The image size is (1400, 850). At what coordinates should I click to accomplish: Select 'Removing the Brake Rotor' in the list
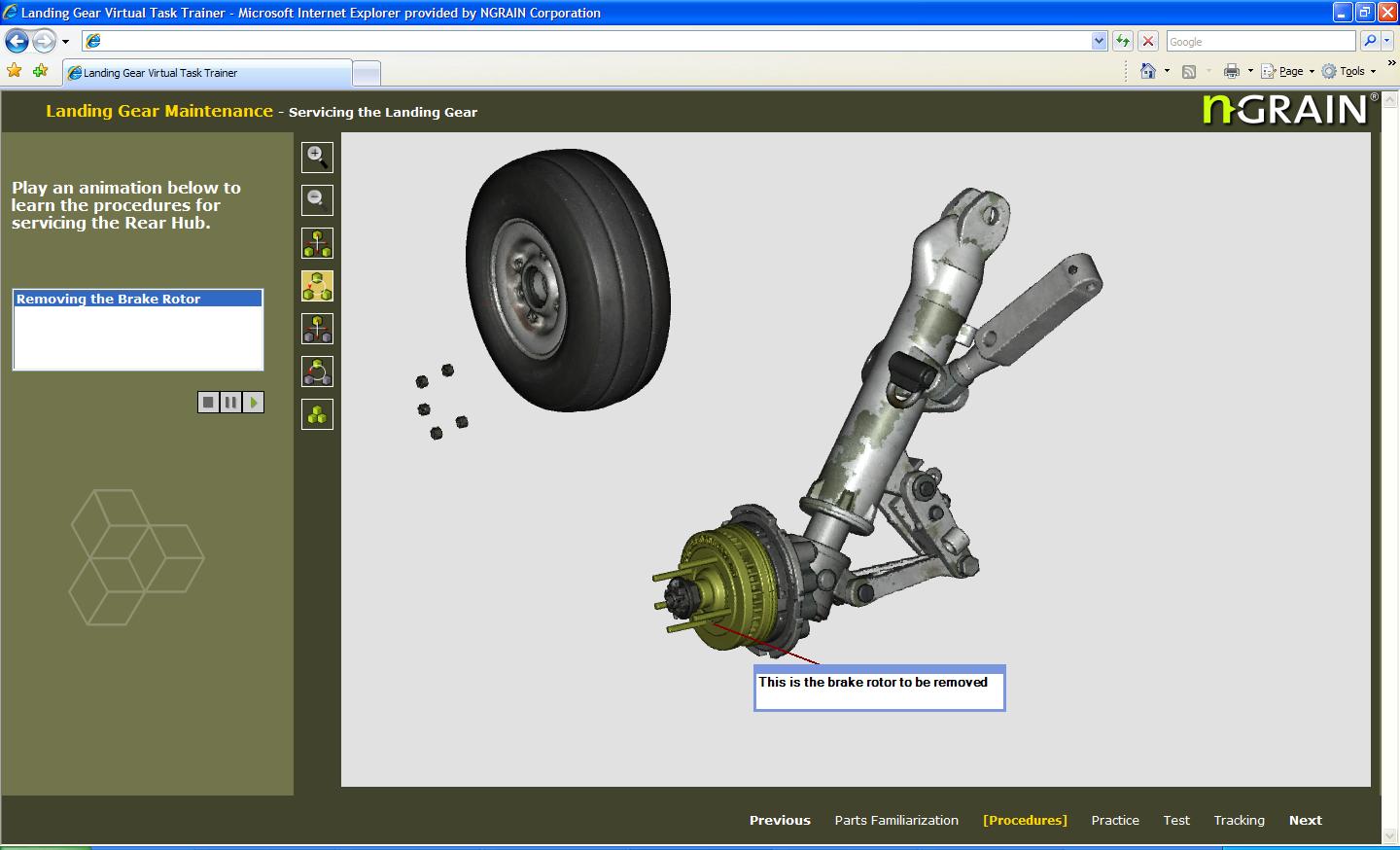138,299
